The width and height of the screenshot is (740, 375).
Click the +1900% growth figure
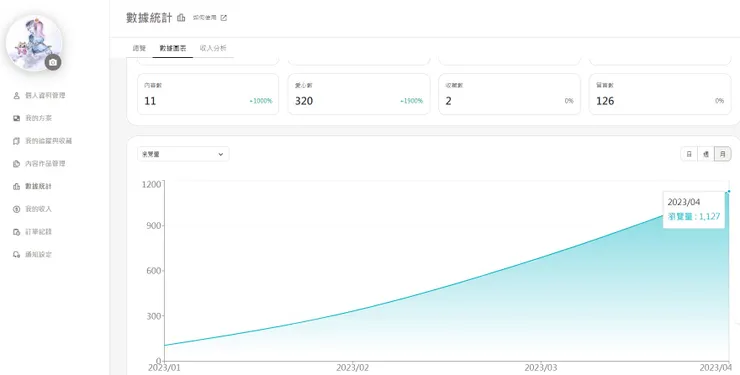coord(411,101)
